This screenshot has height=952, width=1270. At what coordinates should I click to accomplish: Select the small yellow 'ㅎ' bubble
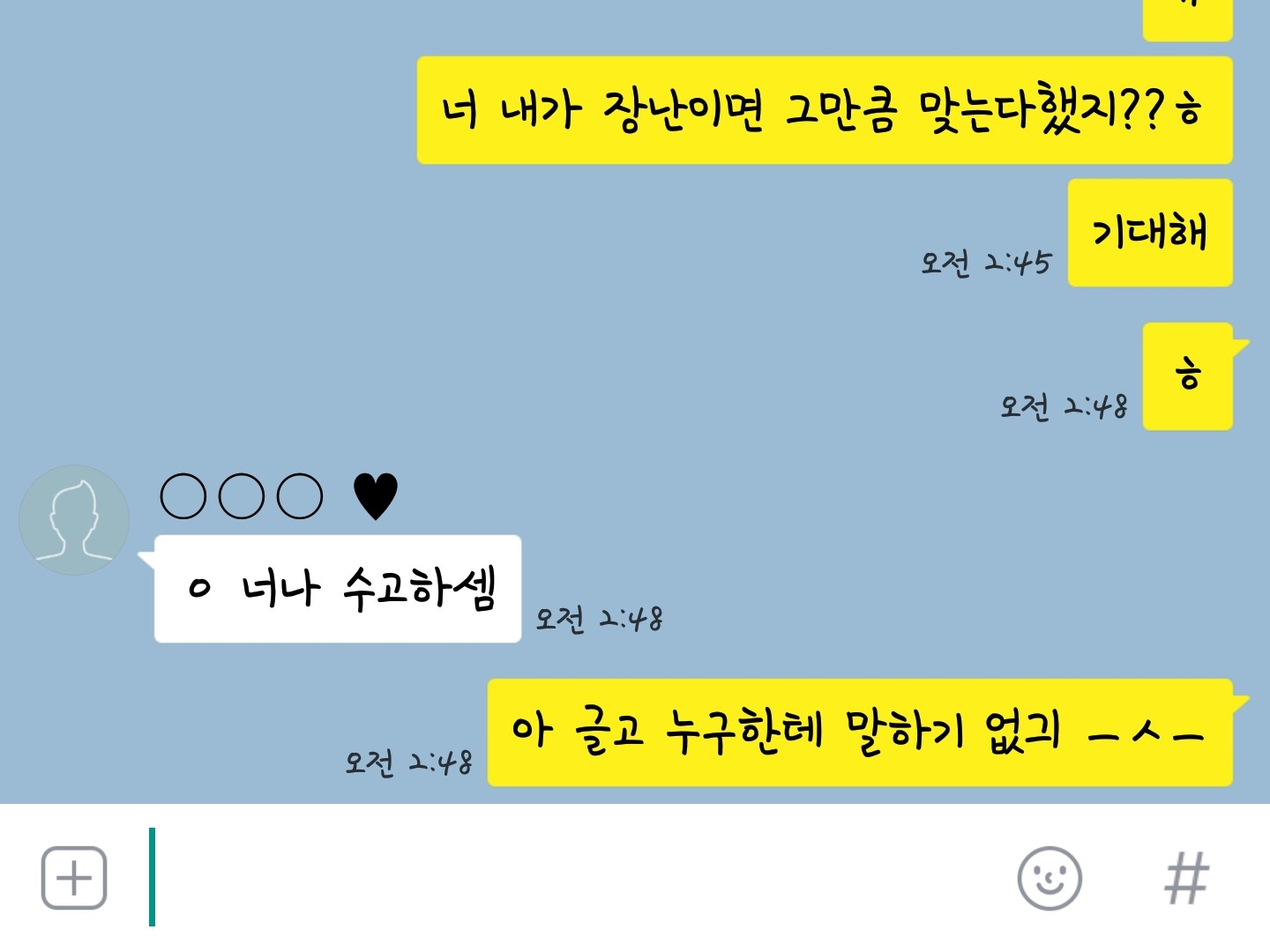coord(1188,376)
